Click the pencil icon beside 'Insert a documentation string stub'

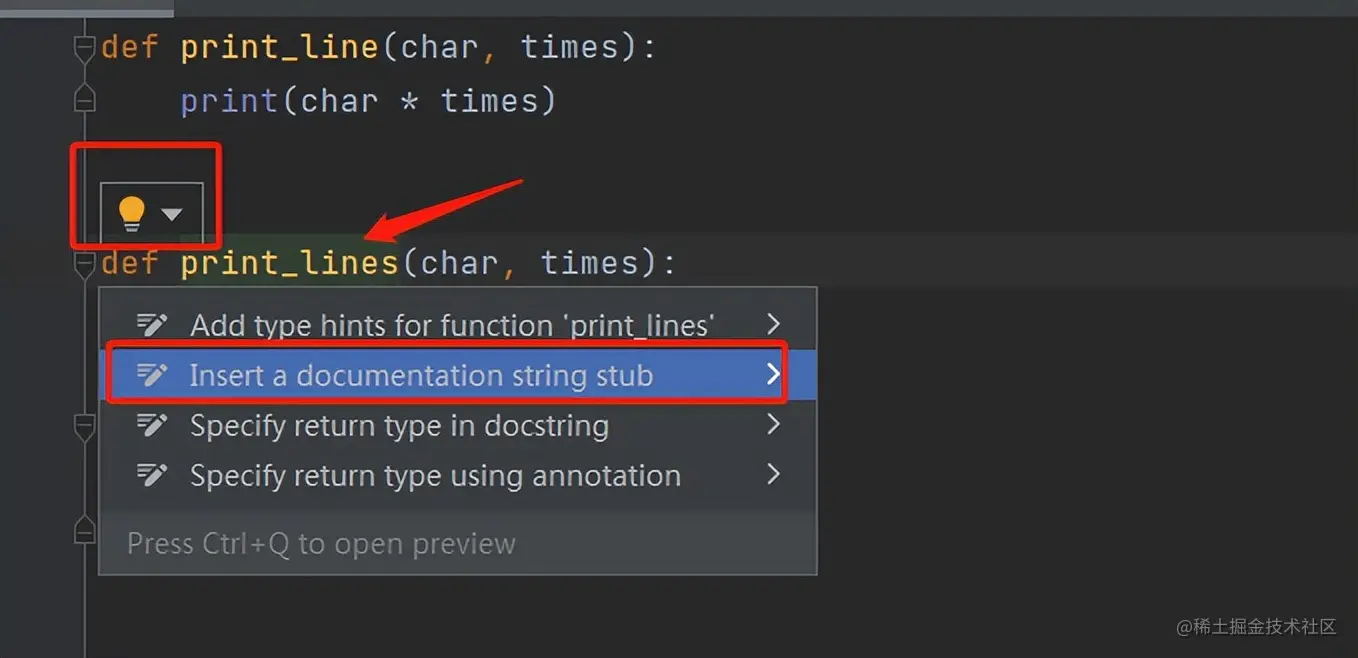152,374
